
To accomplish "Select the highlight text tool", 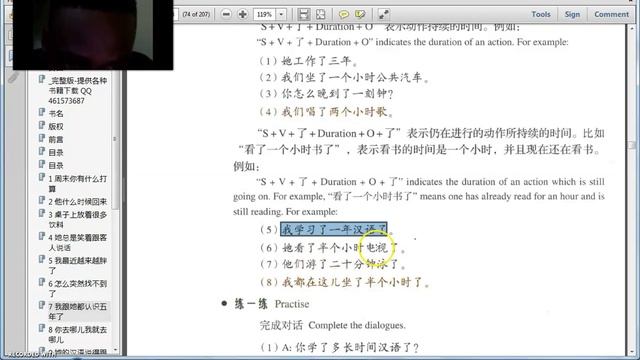I will [360, 14].
